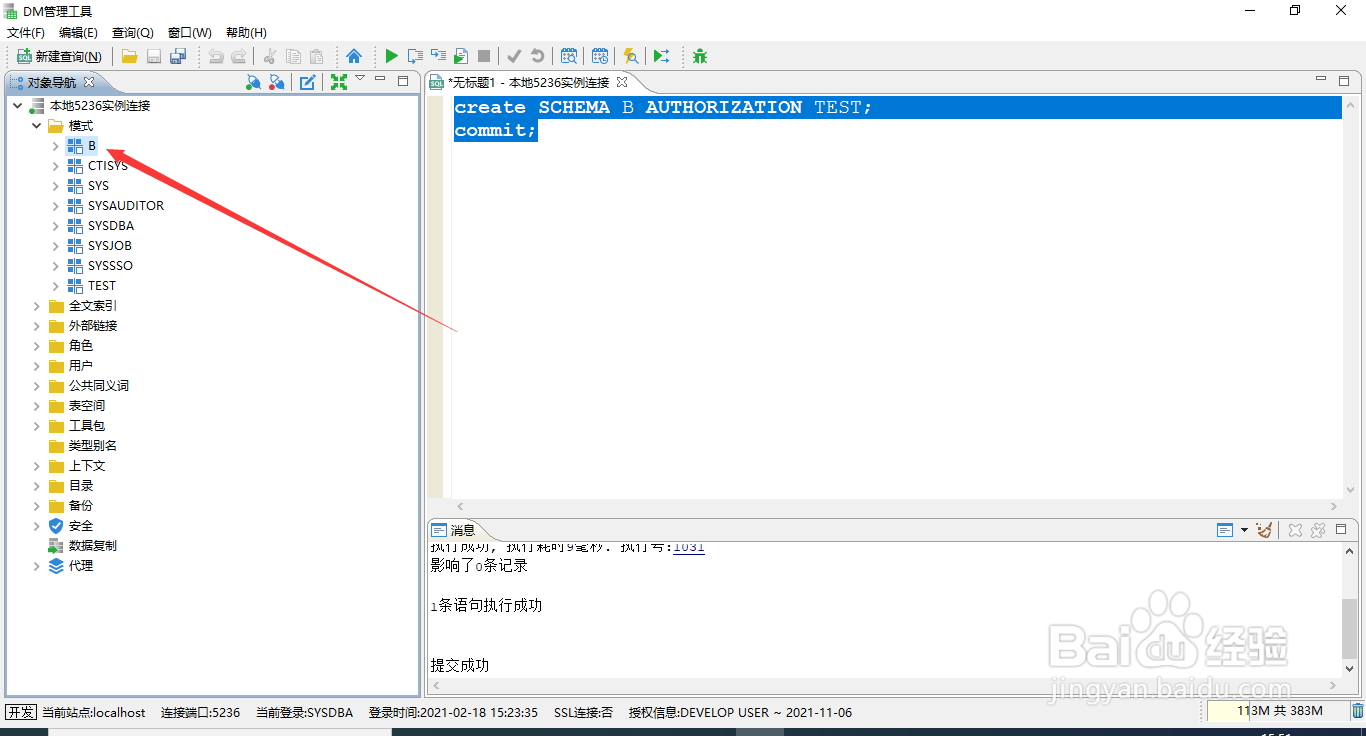
Task: Save the query with floppy disk icon
Action: pos(154,57)
